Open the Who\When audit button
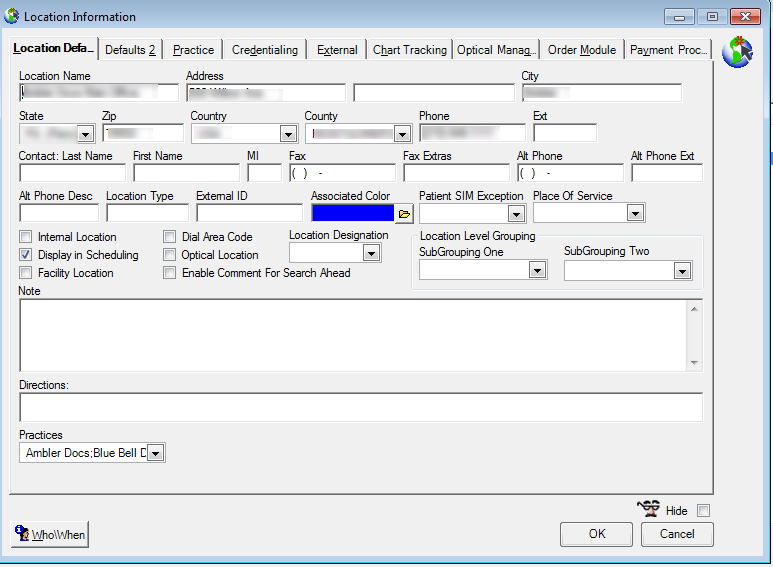The height and width of the screenshot is (567, 773). 50,534
